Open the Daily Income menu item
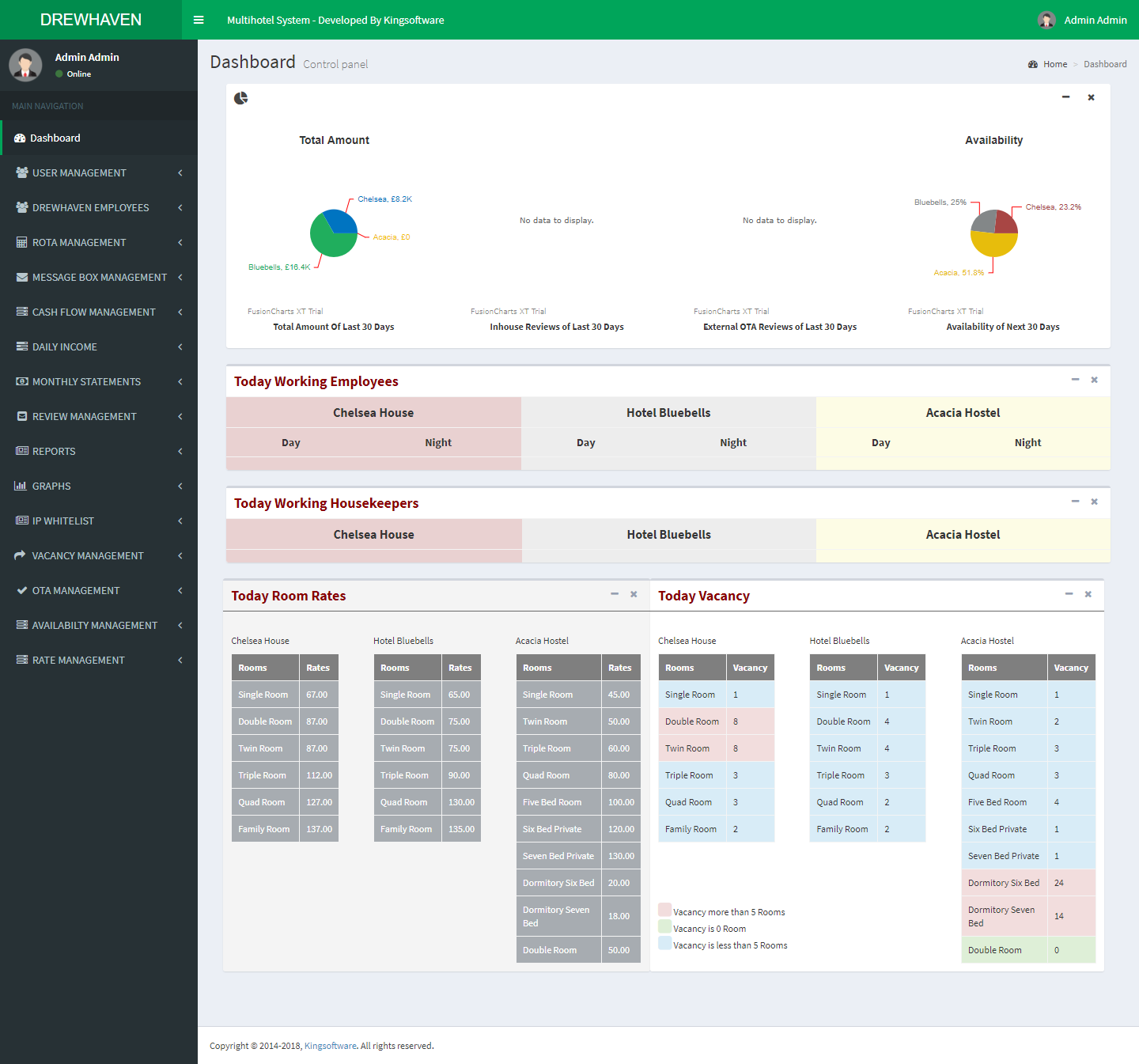Viewport: 1139px width, 1064px height. pos(65,346)
